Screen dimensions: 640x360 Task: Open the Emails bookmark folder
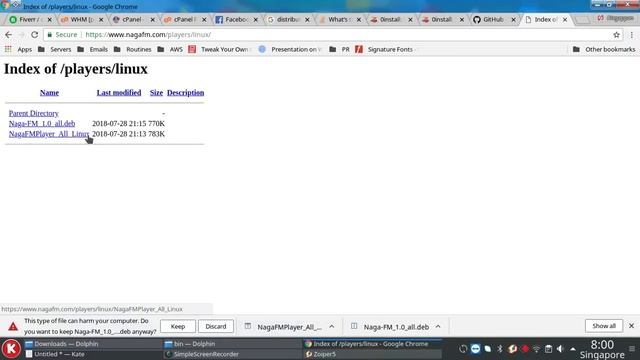tap(93, 49)
